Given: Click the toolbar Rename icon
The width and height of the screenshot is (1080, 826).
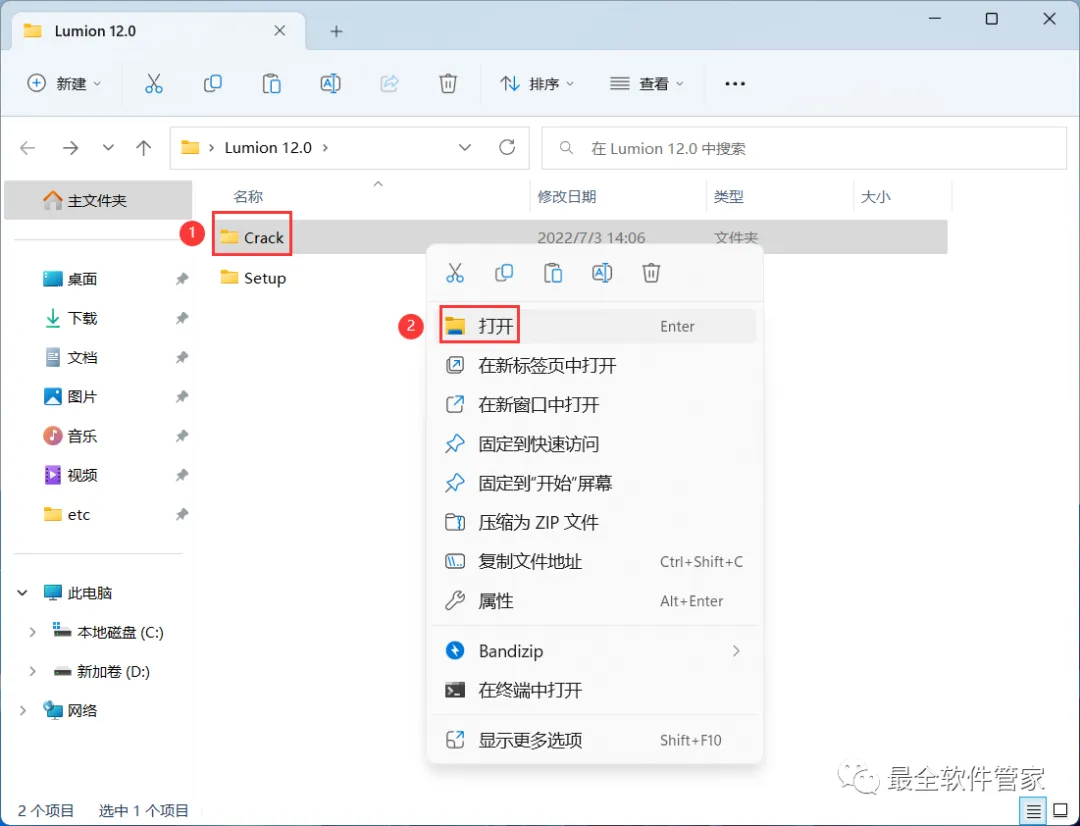Looking at the screenshot, I should coord(330,84).
